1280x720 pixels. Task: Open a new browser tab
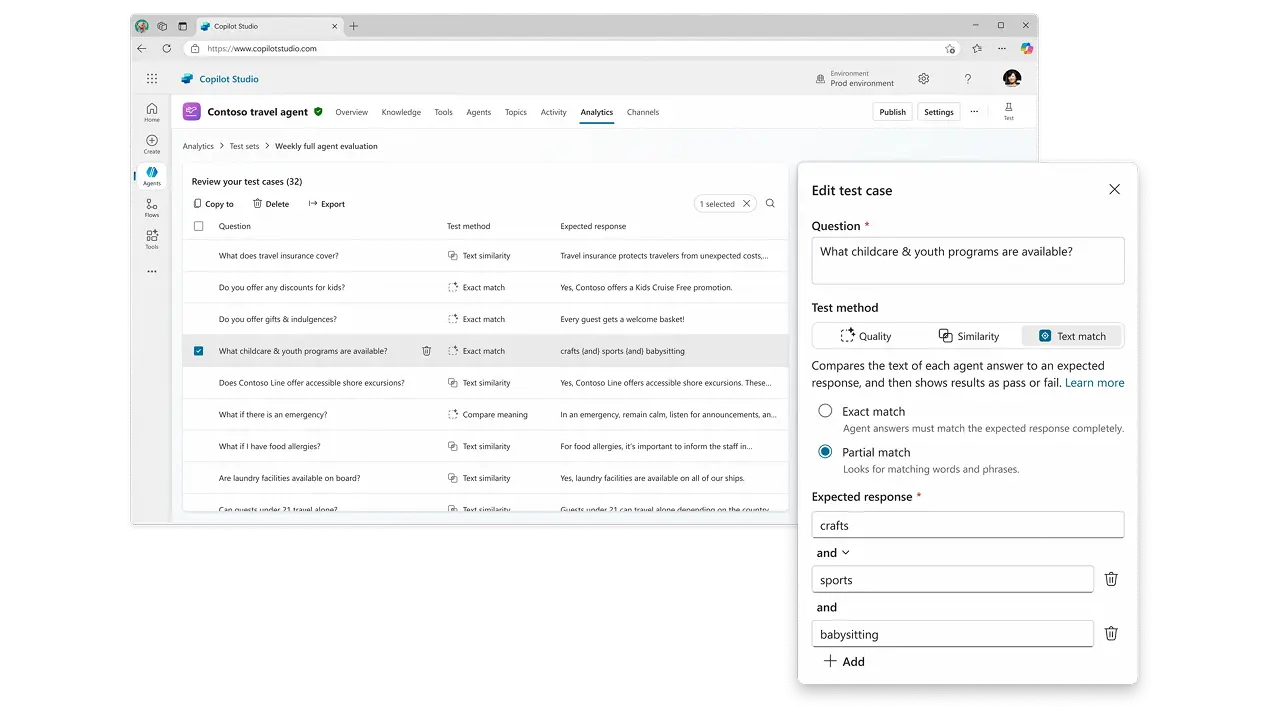(354, 26)
